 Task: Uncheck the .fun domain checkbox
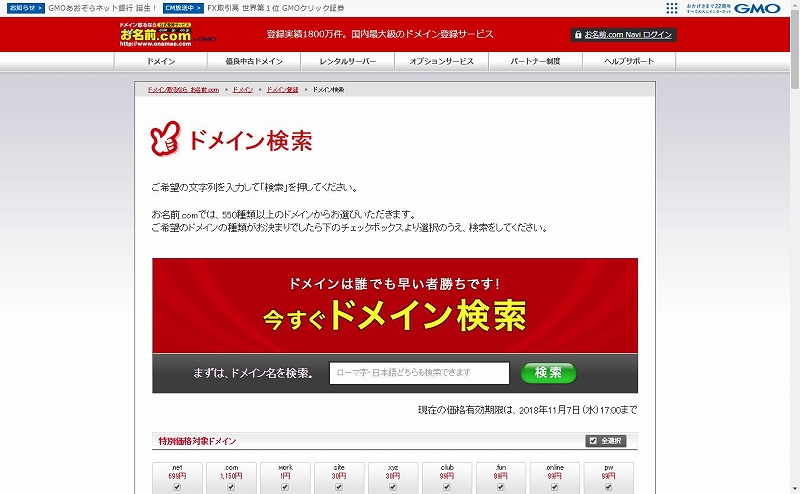501,487
